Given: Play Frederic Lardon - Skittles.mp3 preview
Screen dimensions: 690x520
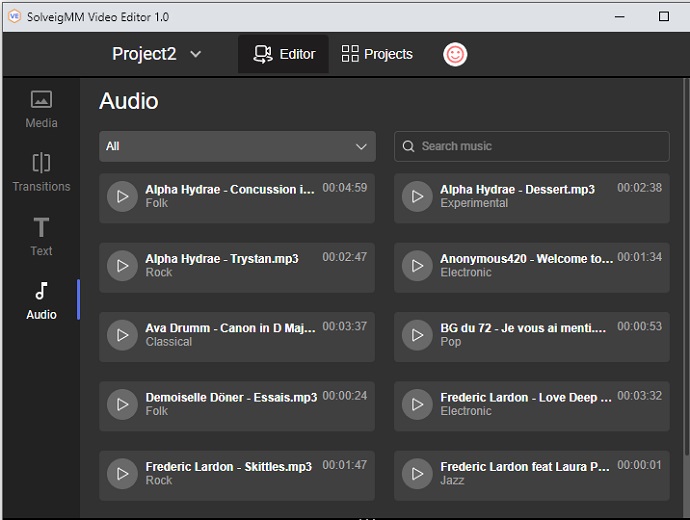Looking at the screenshot, I should [122, 474].
